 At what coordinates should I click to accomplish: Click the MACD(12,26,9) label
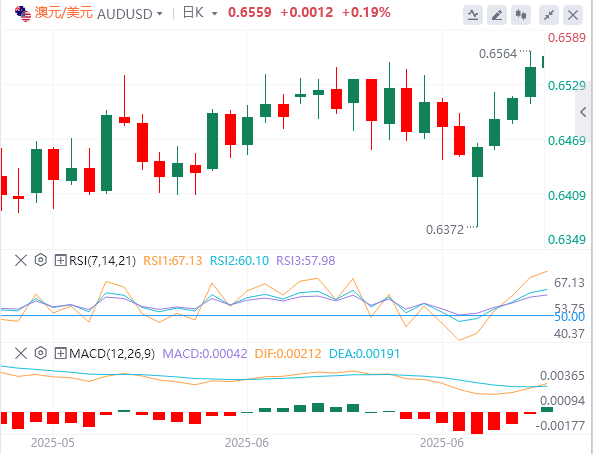coord(112,354)
